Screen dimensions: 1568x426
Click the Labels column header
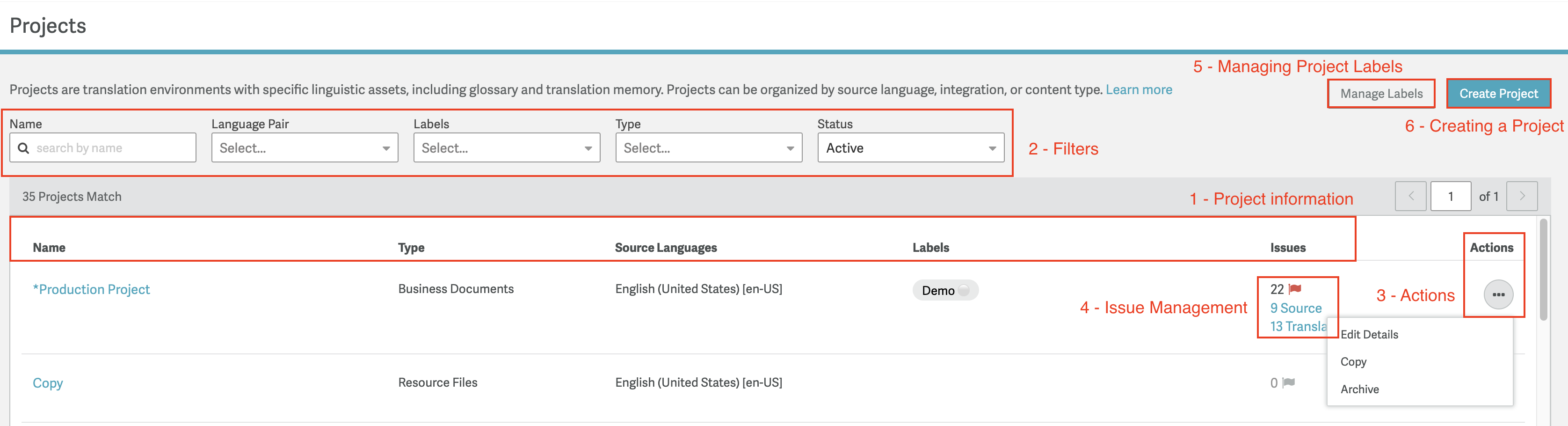tap(931, 248)
